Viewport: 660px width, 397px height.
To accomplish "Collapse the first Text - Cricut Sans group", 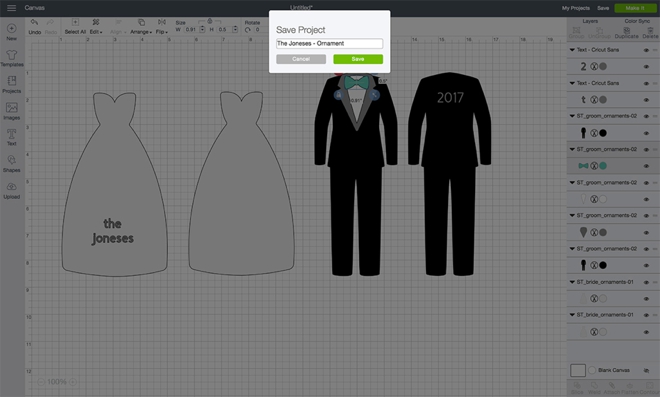I will point(572,50).
